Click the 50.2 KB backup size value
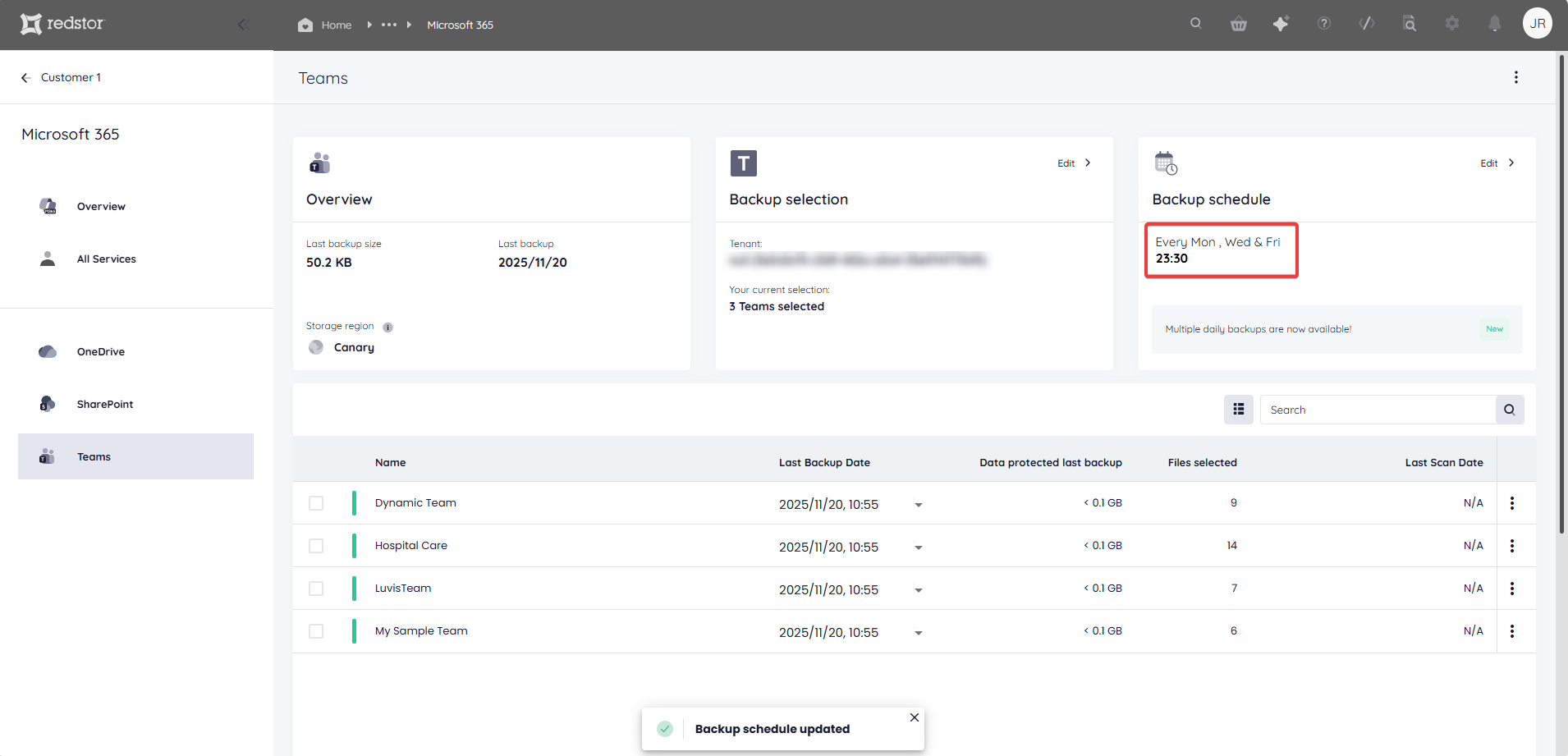Viewport: 1568px width, 756px height. [x=329, y=263]
